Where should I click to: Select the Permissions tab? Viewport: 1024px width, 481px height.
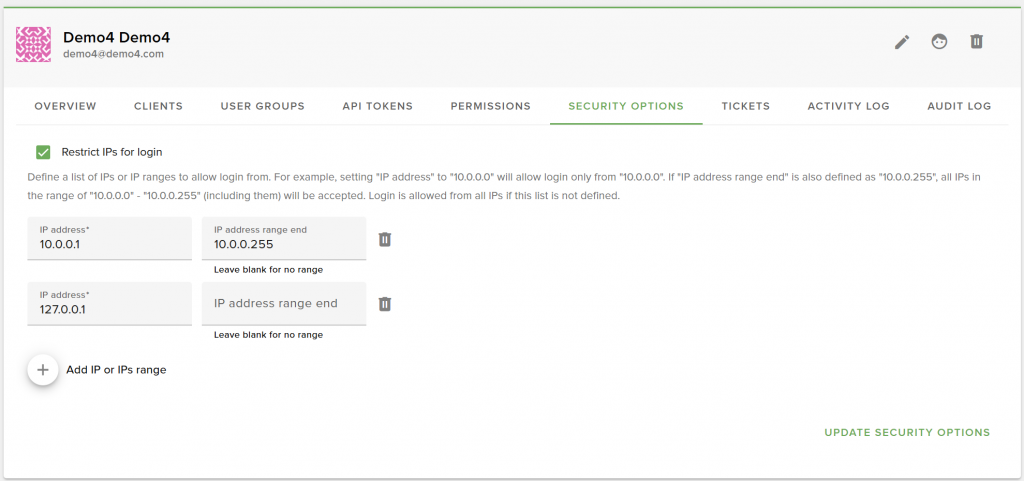(x=490, y=106)
